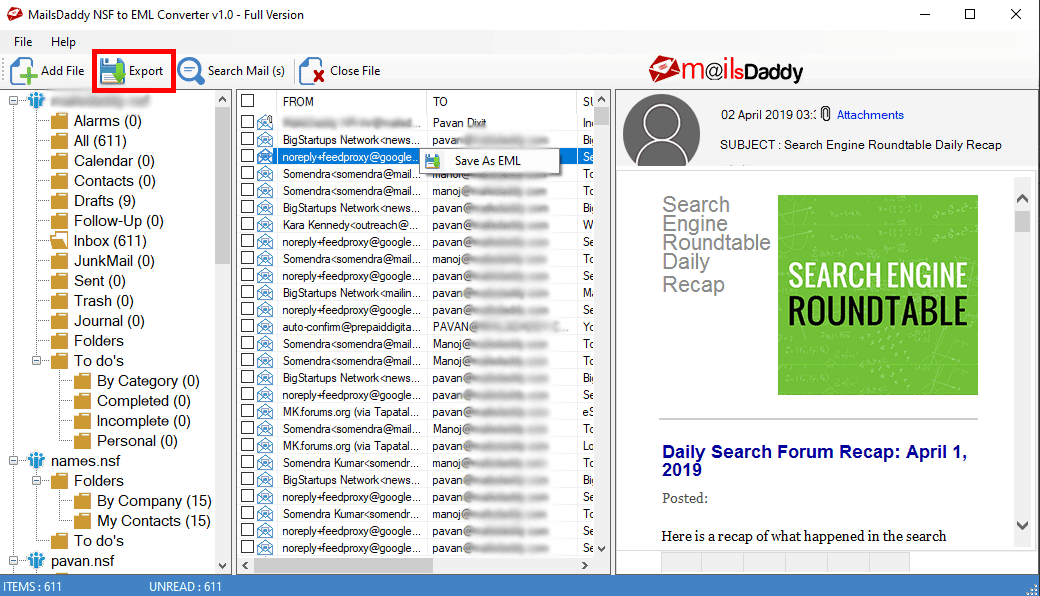Click mail list scroll right arrow
Image resolution: width=1040 pixels, height=596 pixels.
[584, 566]
